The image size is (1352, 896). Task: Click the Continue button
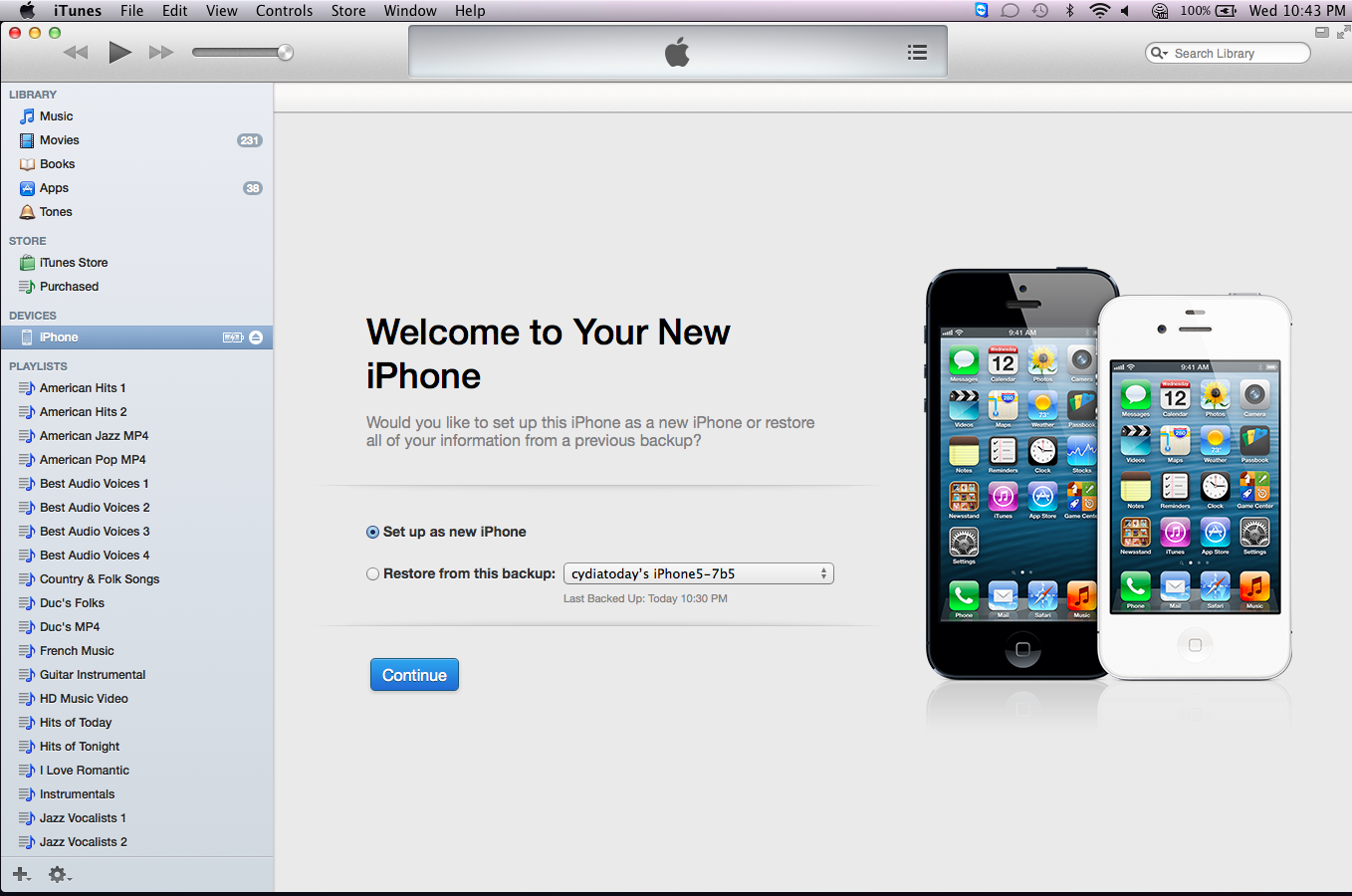tap(414, 675)
